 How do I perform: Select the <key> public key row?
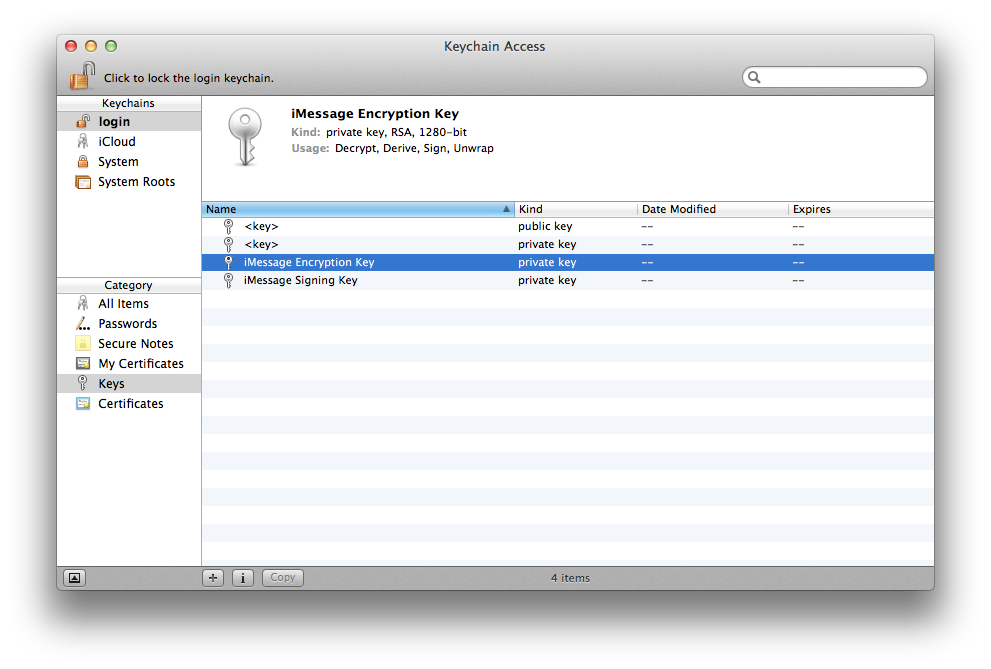click(x=568, y=226)
